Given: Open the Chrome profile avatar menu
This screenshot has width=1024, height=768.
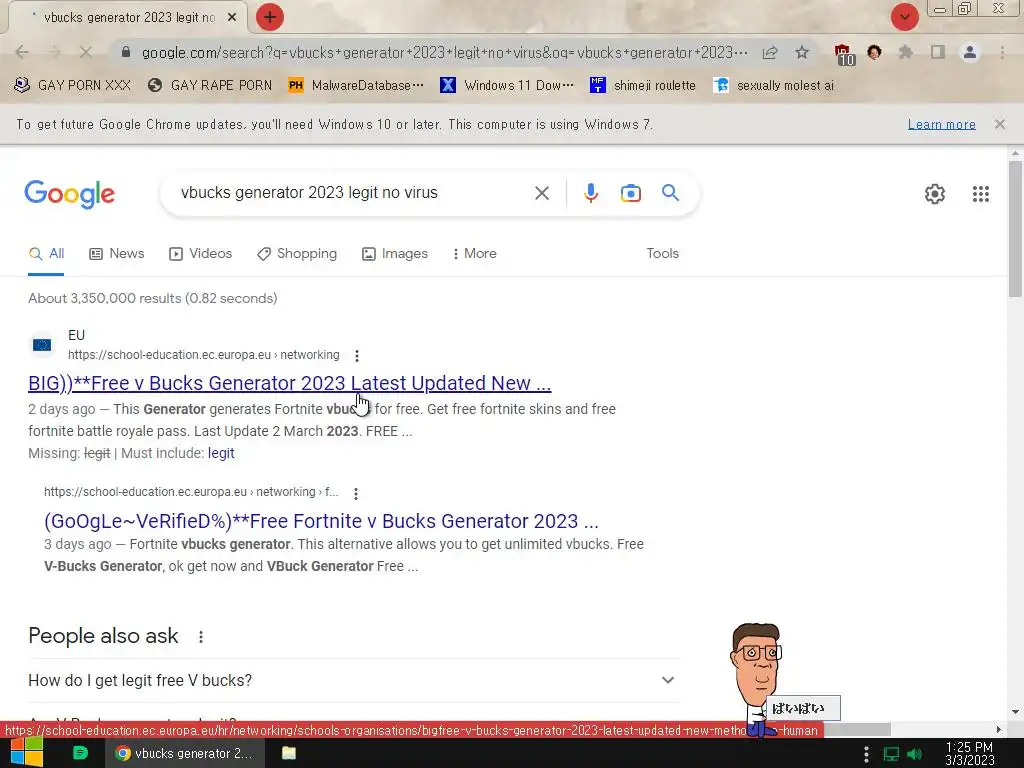Looking at the screenshot, I should coord(970,52).
